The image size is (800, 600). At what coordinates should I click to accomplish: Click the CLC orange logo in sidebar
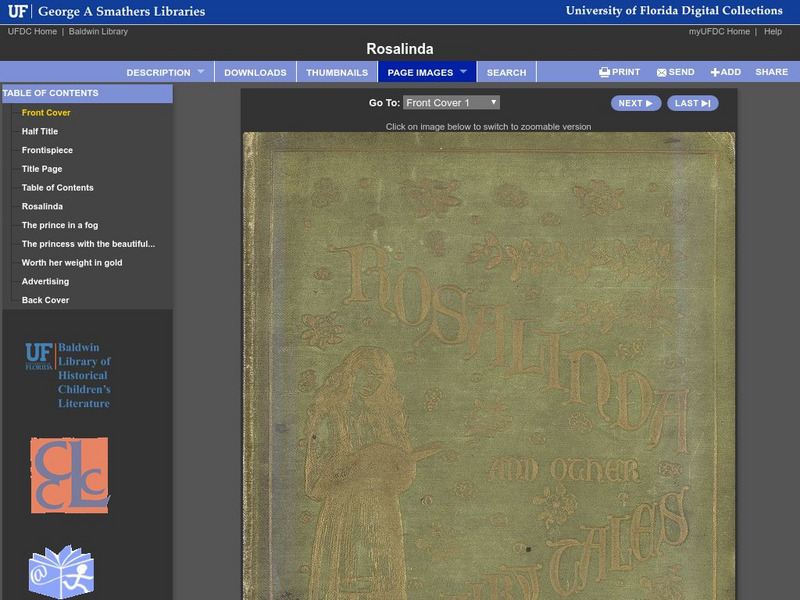point(69,475)
